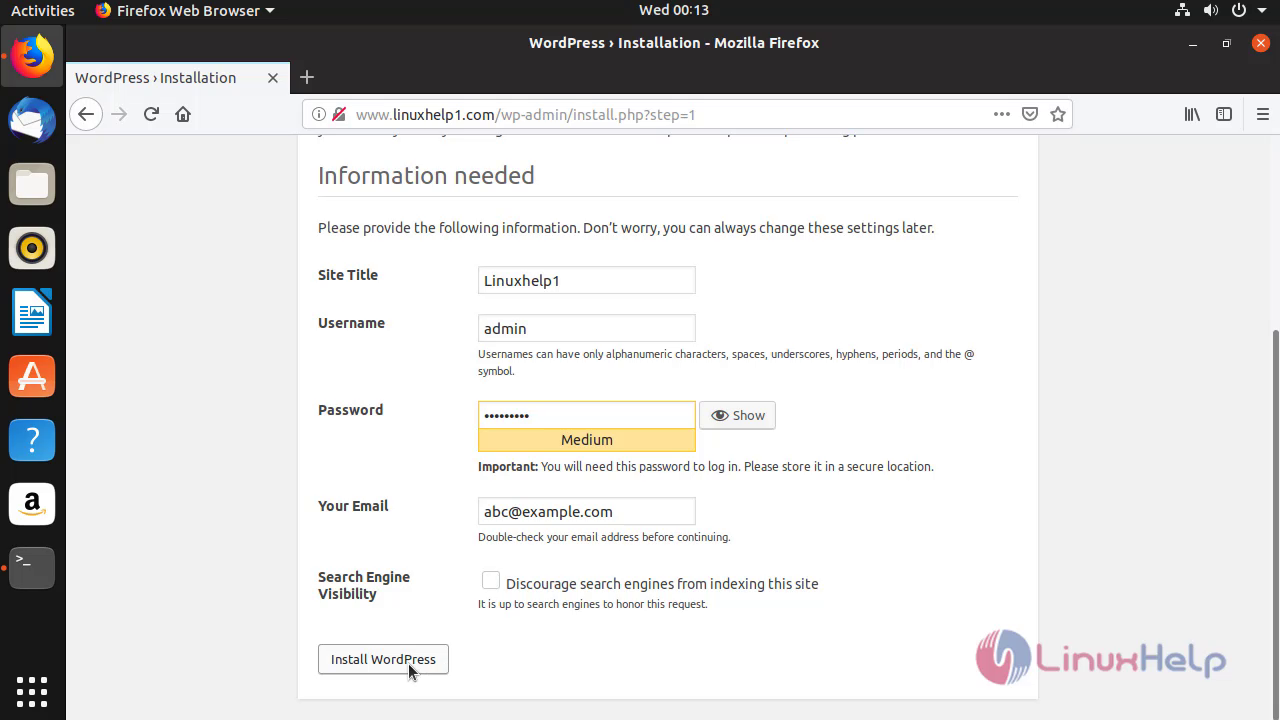This screenshot has height=720, width=1280.
Task: Focus the Site Title field
Action: [x=586, y=280]
